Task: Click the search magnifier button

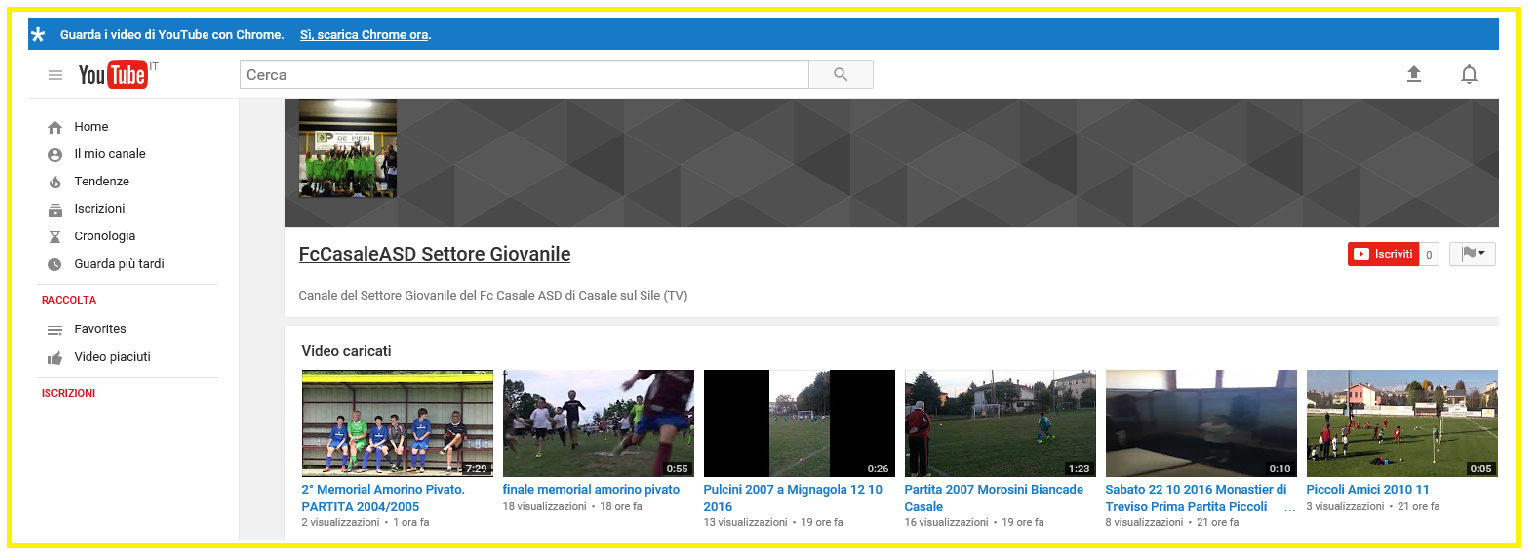Action: pyautogui.click(x=840, y=75)
